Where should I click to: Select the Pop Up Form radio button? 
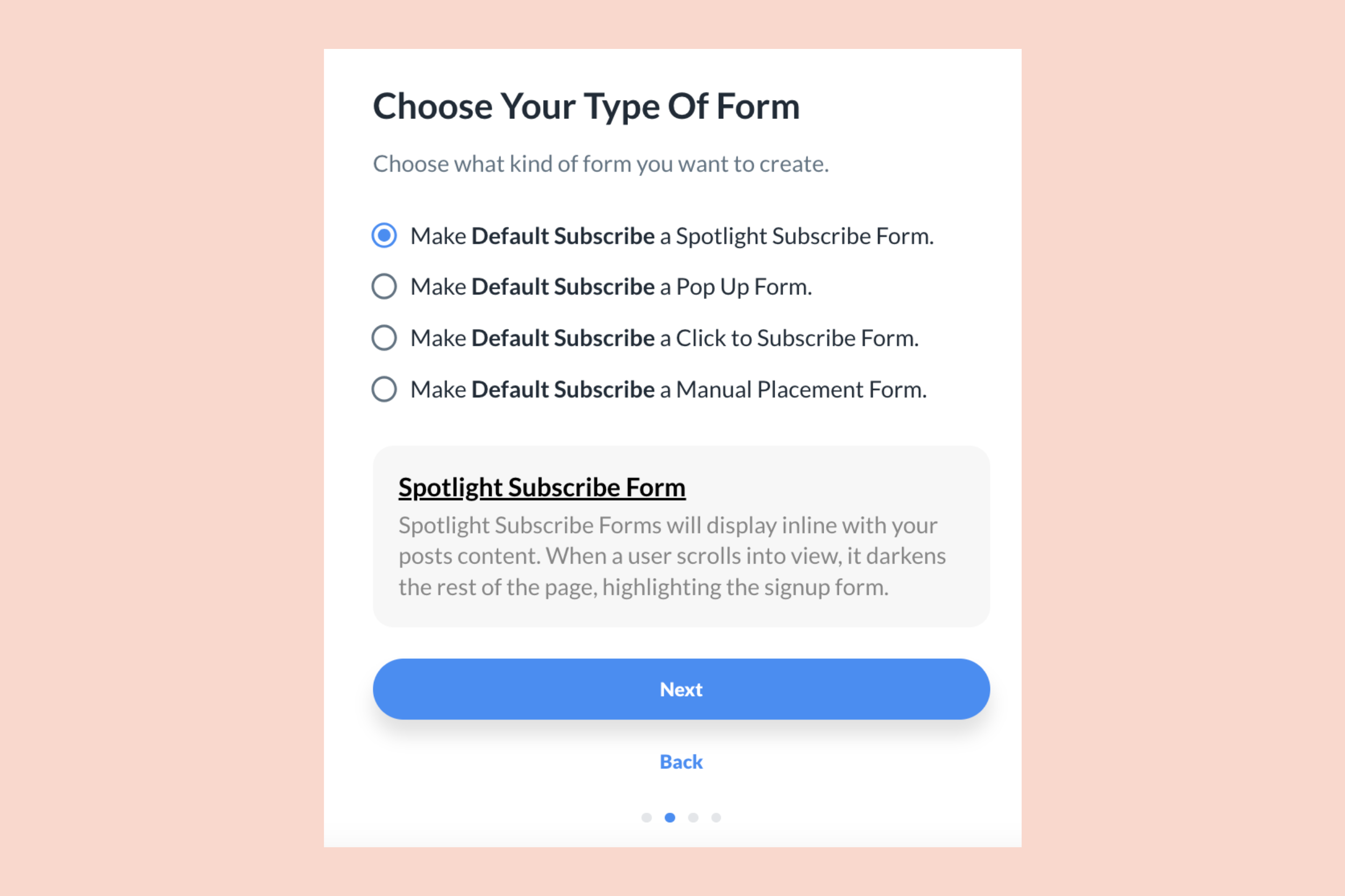pos(384,286)
